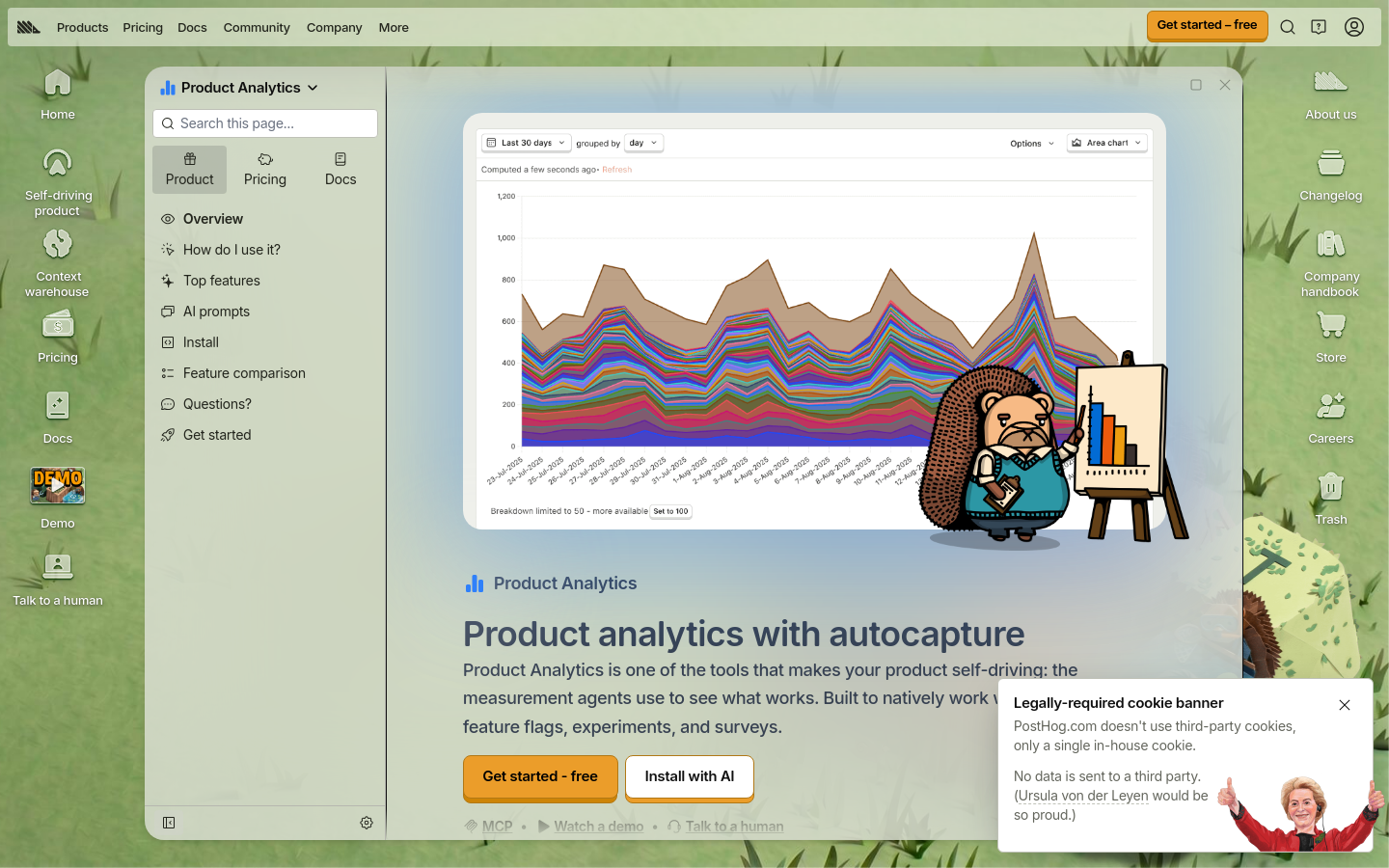Image resolution: width=1389 pixels, height=868 pixels.
Task: Click the orange Get started - free button
Action: pos(540,777)
